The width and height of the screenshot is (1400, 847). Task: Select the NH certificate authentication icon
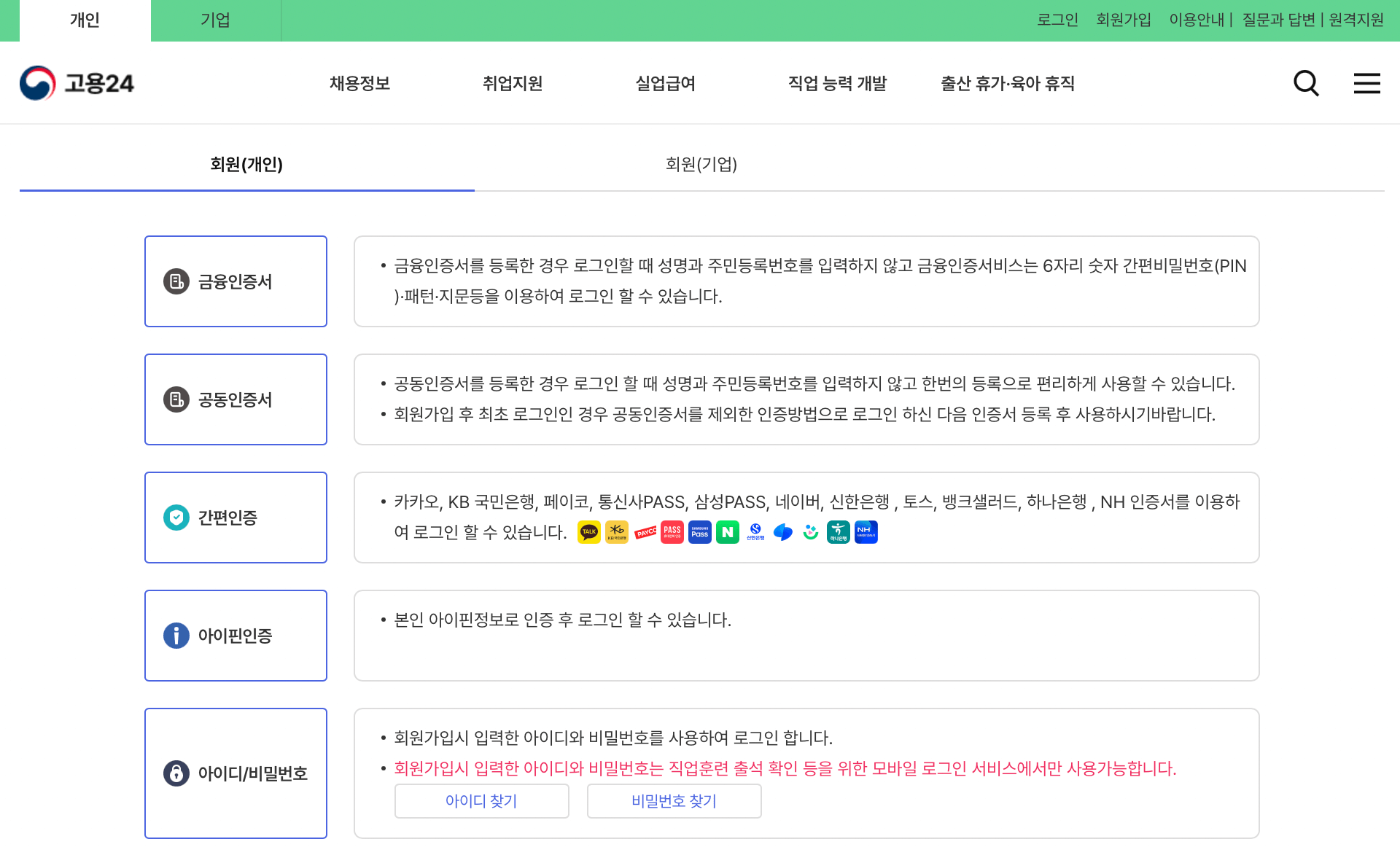[x=866, y=532]
